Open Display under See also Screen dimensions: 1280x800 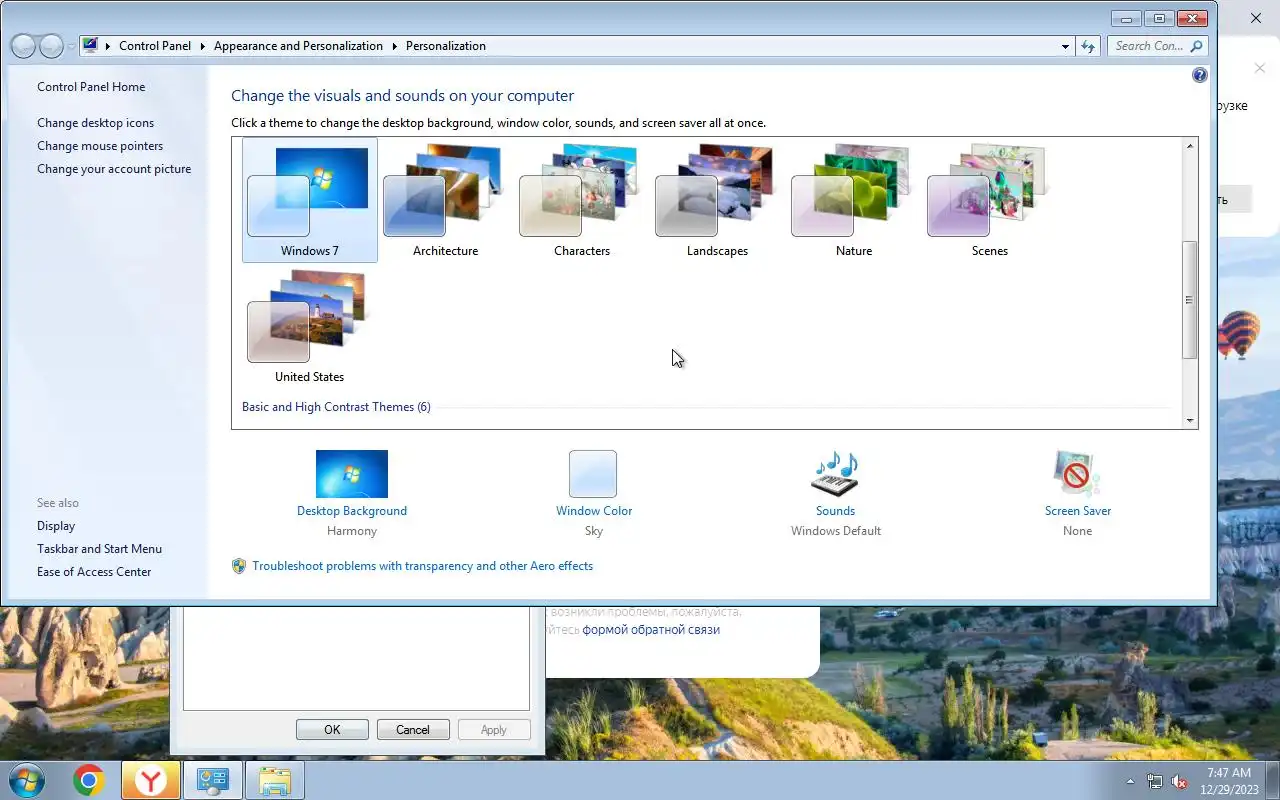(56, 526)
